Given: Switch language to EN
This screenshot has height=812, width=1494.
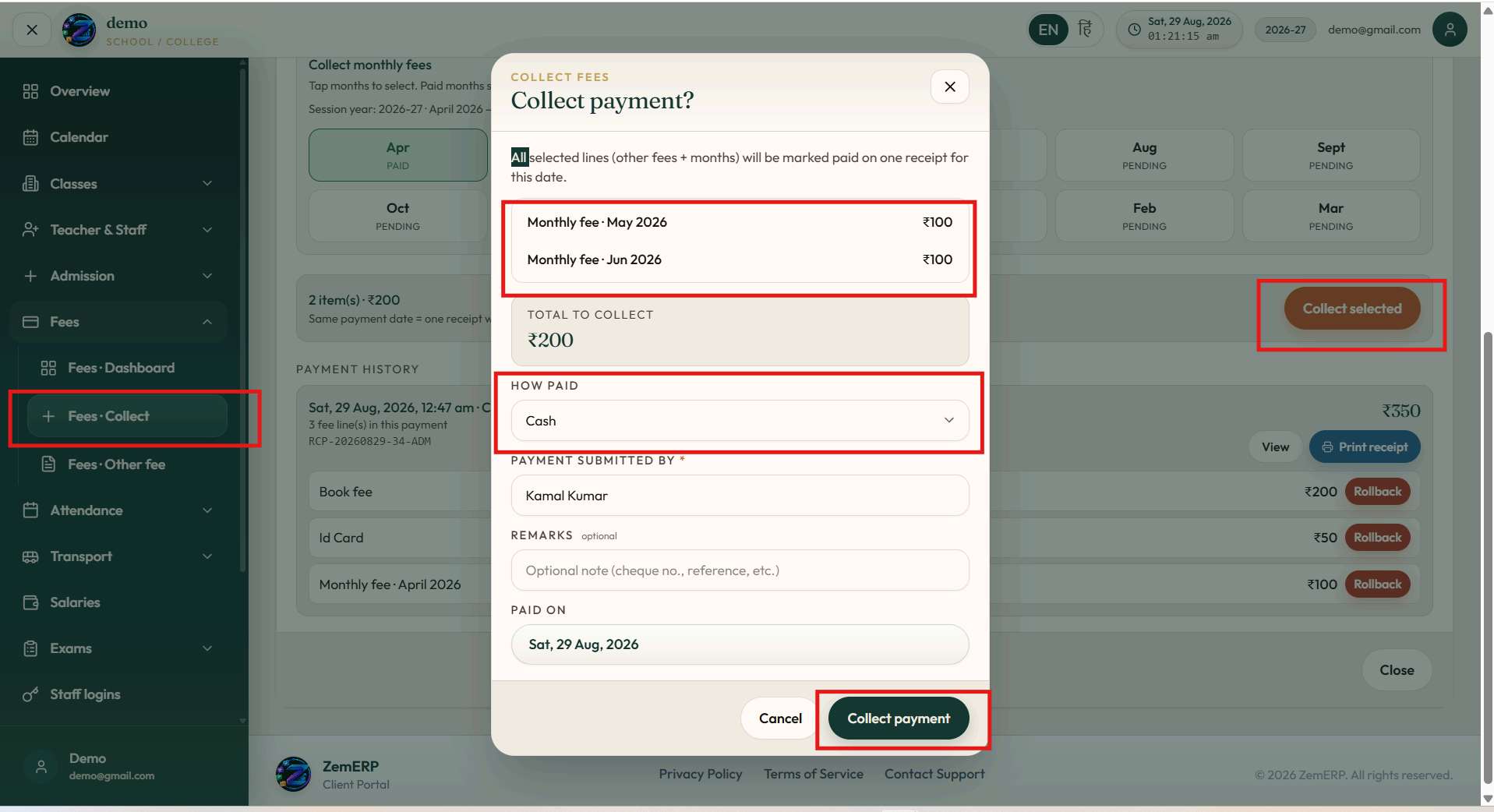Looking at the screenshot, I should (x=1048, y=30).
